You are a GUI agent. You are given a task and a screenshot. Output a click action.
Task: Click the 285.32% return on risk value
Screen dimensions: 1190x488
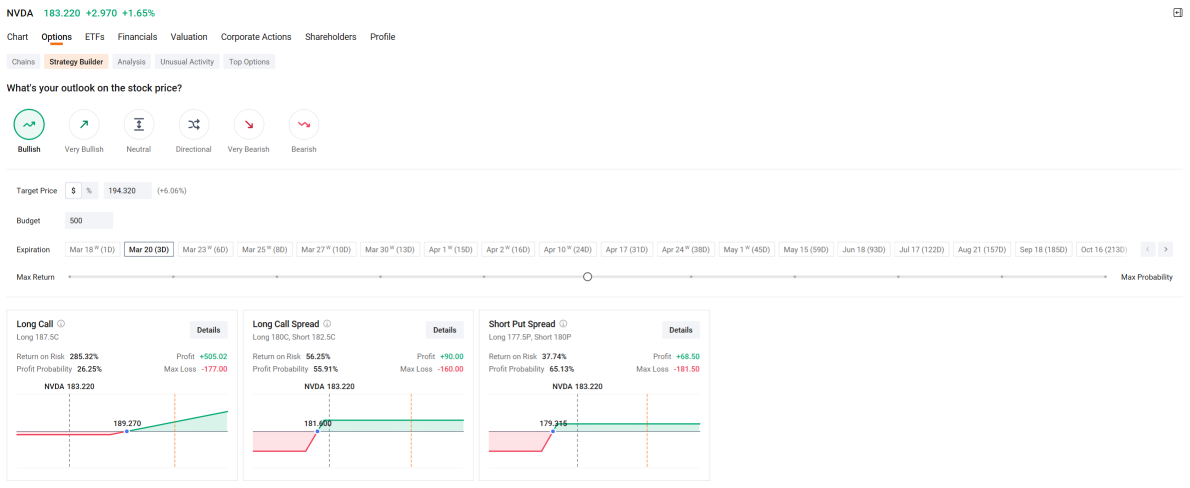click(x=83, y=356)
